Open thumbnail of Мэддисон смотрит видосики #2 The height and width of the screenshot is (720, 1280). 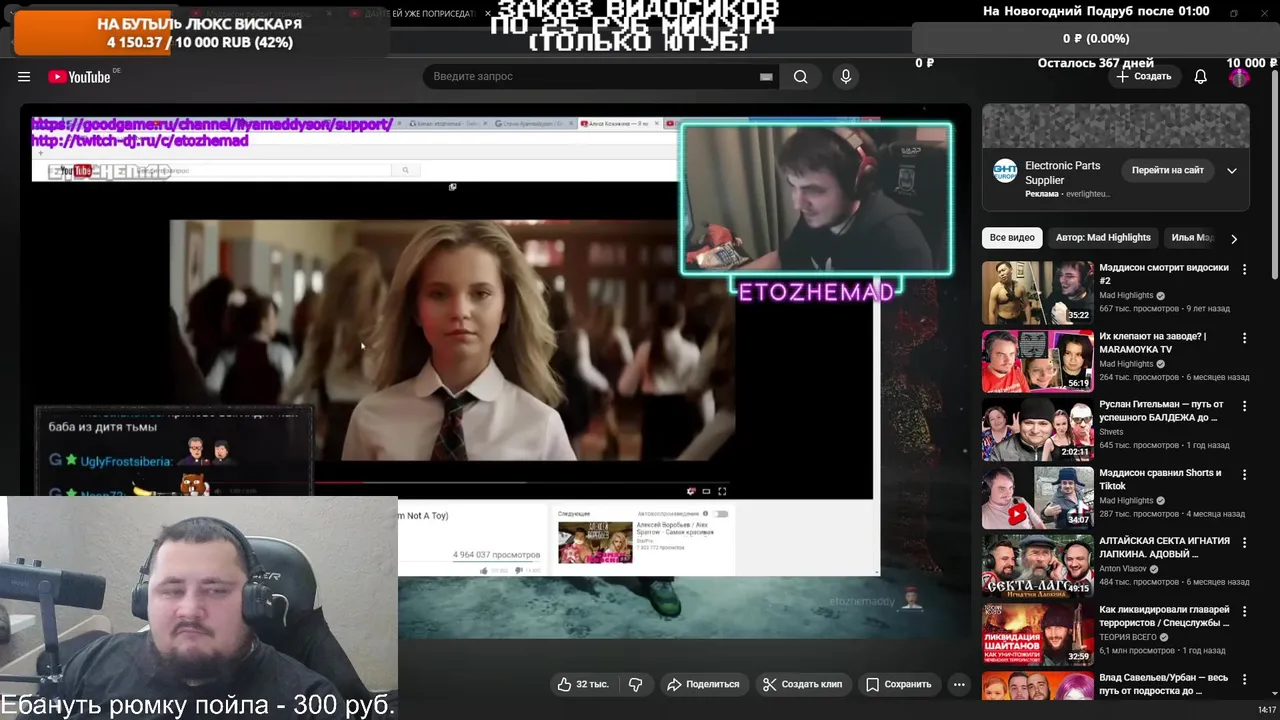(x=1038, y=293)
